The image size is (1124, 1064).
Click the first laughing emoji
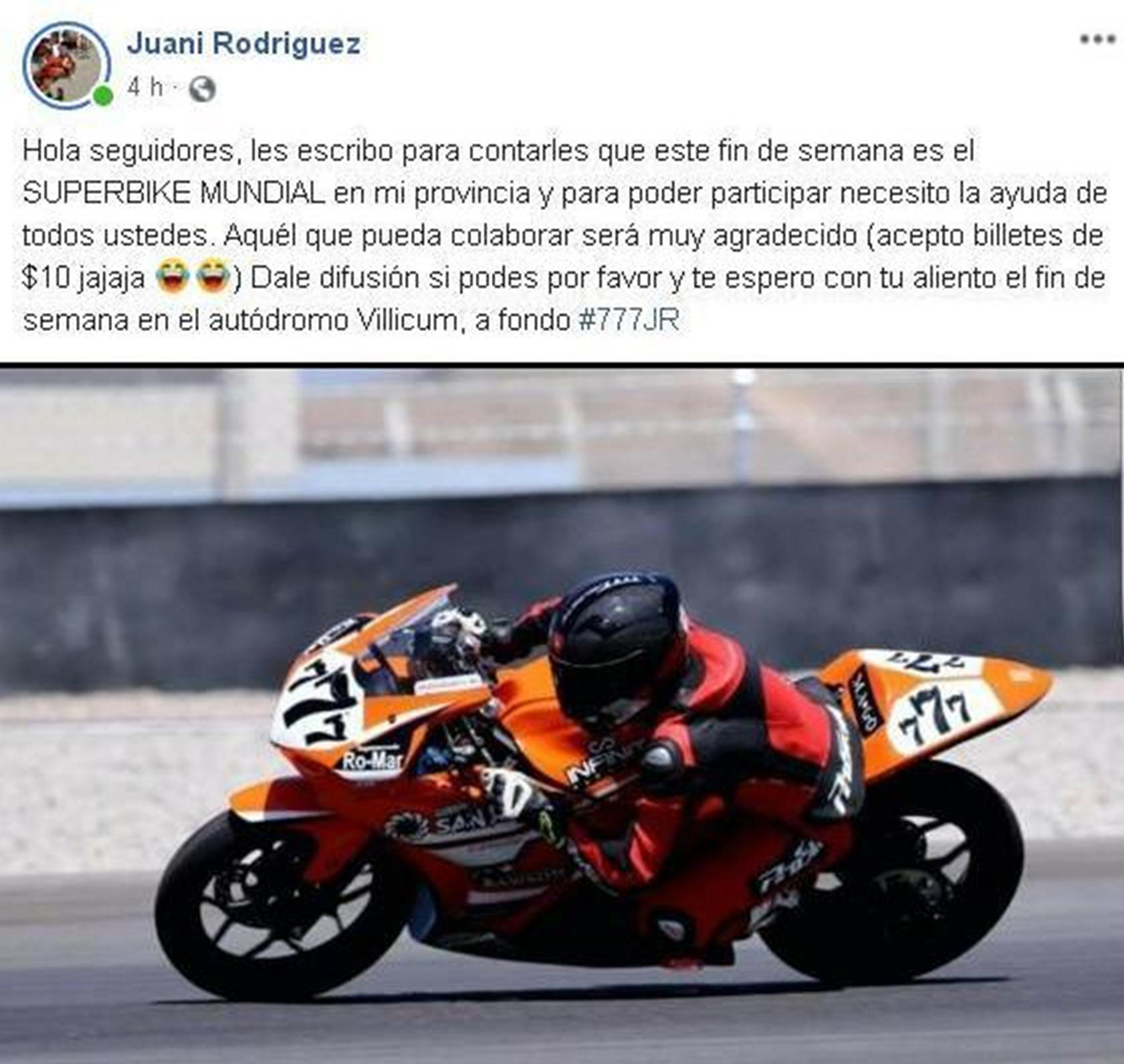(173, 277)
